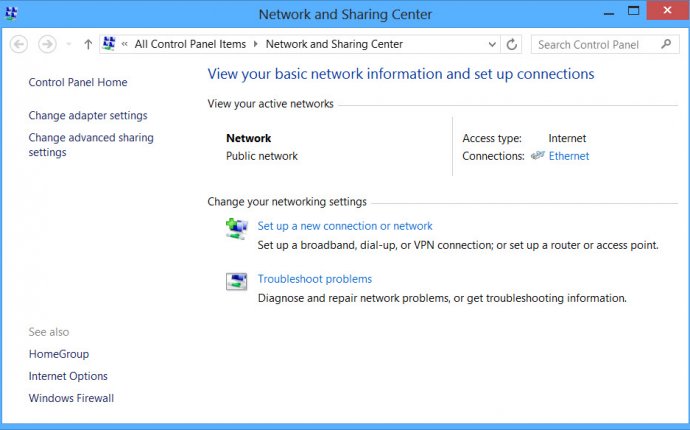Close the Network and Sharing Center window
Image resolution: width=690 pixels, height=430 pixels.
point(667,10)
